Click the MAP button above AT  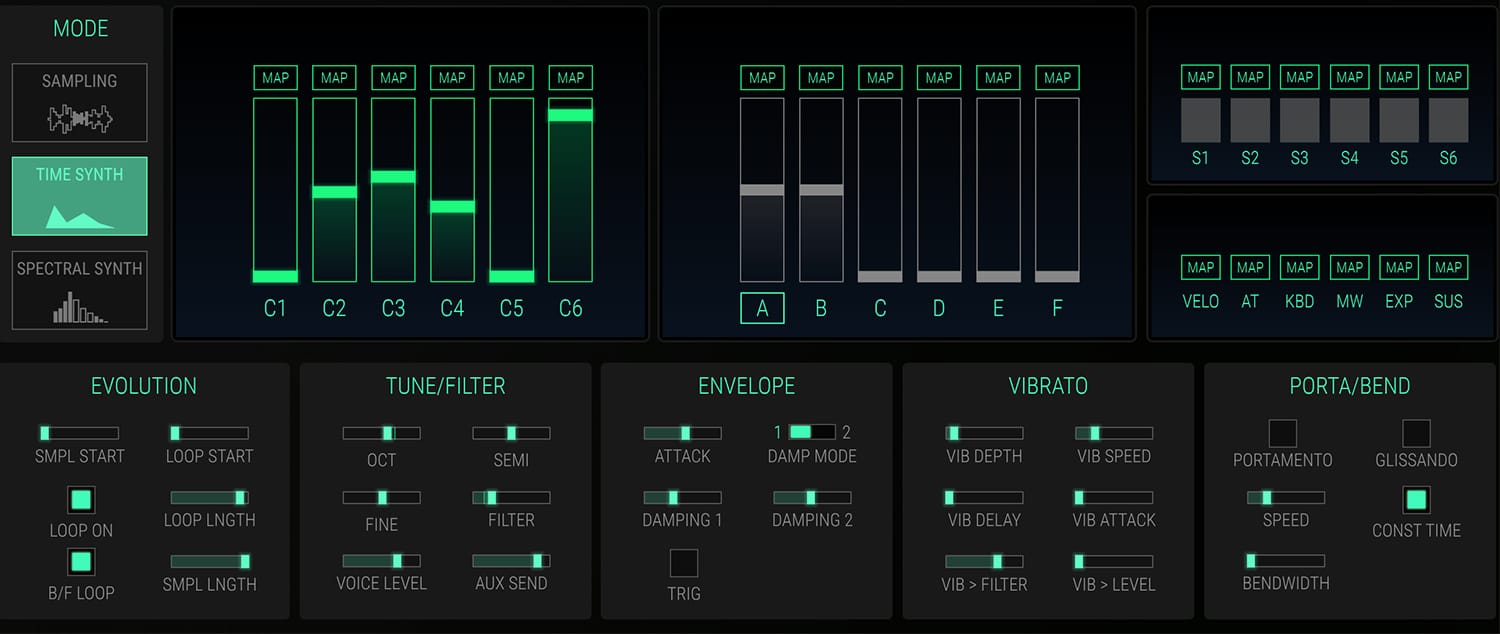coord(1250,267)
